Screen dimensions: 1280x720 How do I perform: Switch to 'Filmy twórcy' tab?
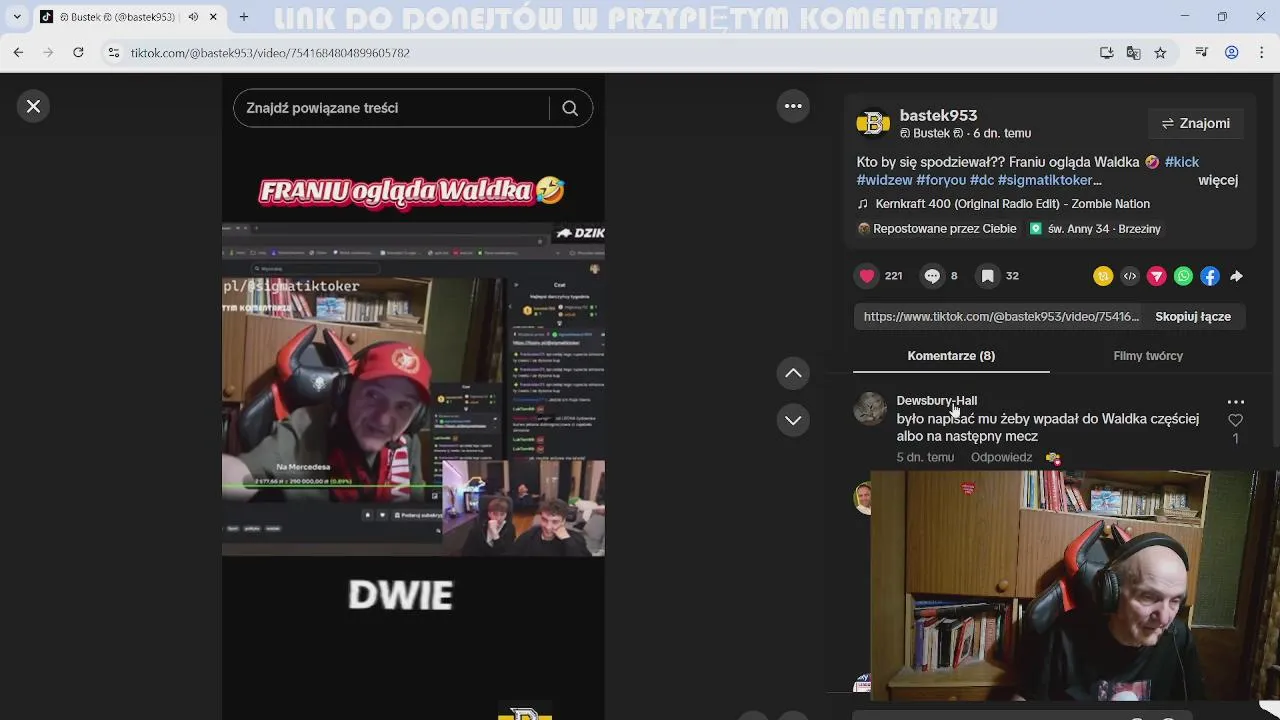(1148, 356)
